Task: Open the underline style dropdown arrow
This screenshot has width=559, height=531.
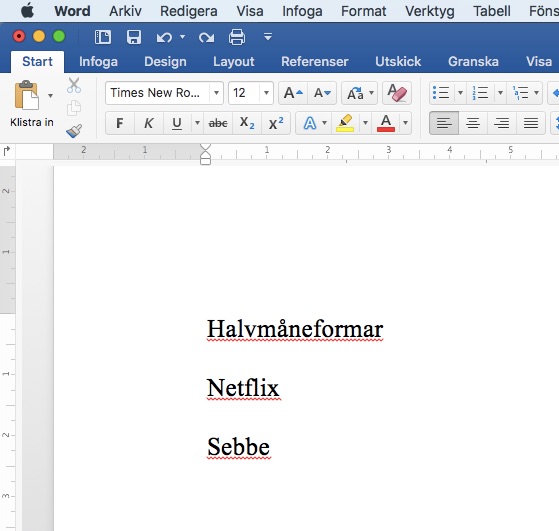Action: 197,123
